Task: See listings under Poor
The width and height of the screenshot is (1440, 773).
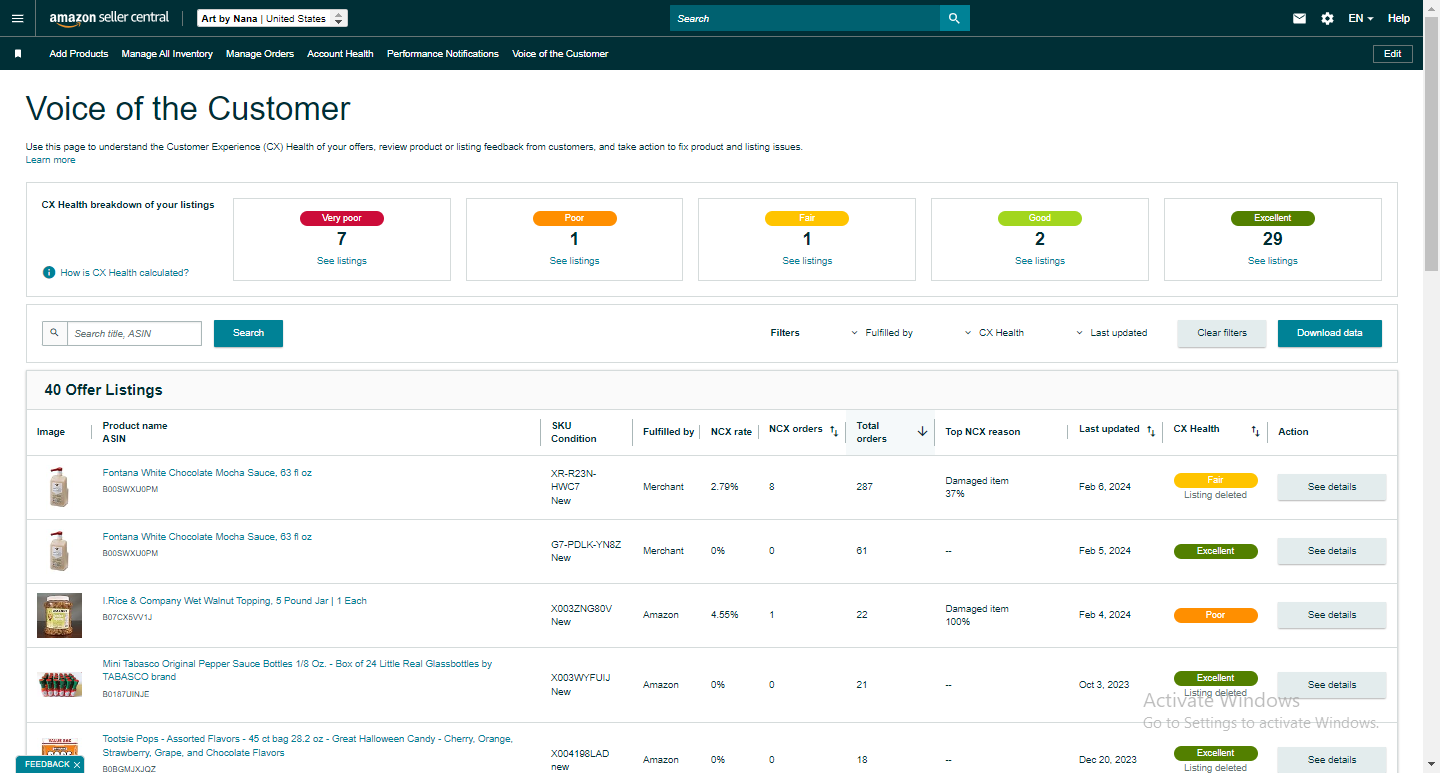Action: coord(575,261)
